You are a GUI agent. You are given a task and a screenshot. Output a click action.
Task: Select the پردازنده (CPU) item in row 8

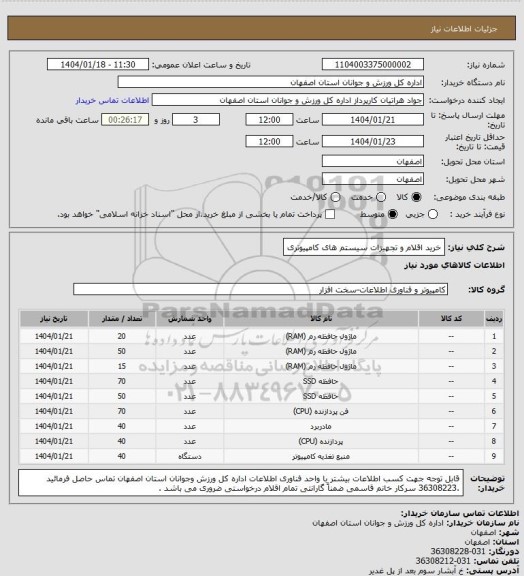pos(321,441)
